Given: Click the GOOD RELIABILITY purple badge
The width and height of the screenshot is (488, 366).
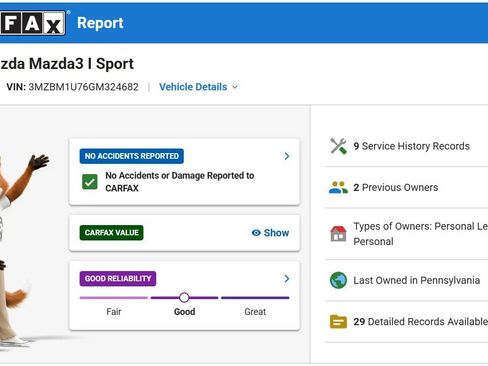Looking at the screenshot, I should [118, 279].
